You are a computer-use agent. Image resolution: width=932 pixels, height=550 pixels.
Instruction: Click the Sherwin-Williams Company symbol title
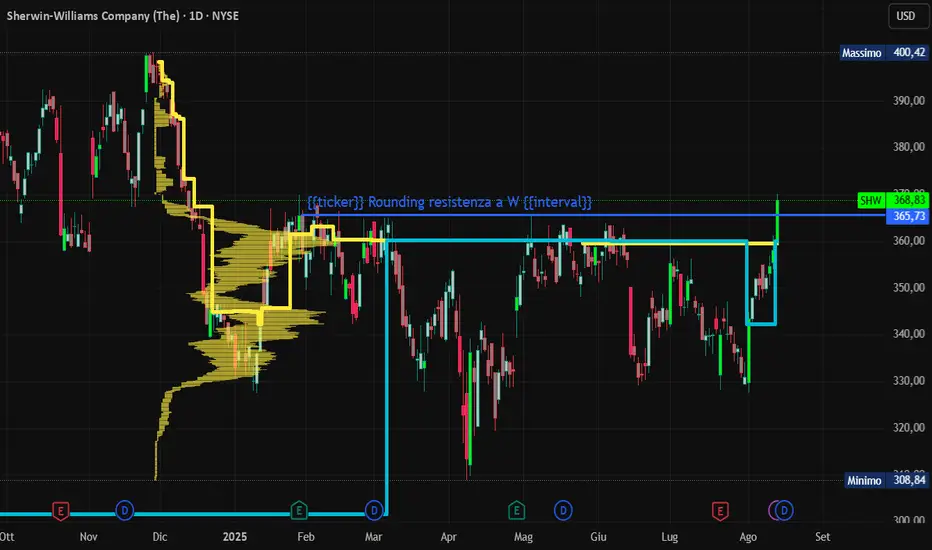(122, 16)
